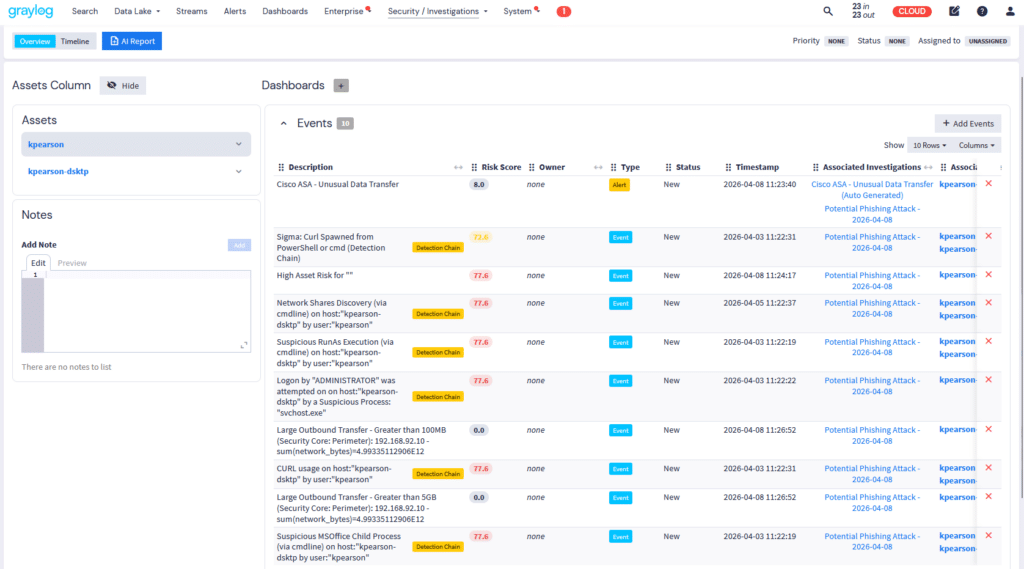Hide the Assets Column
The image size is (1024, 569).
click(123, 86)
